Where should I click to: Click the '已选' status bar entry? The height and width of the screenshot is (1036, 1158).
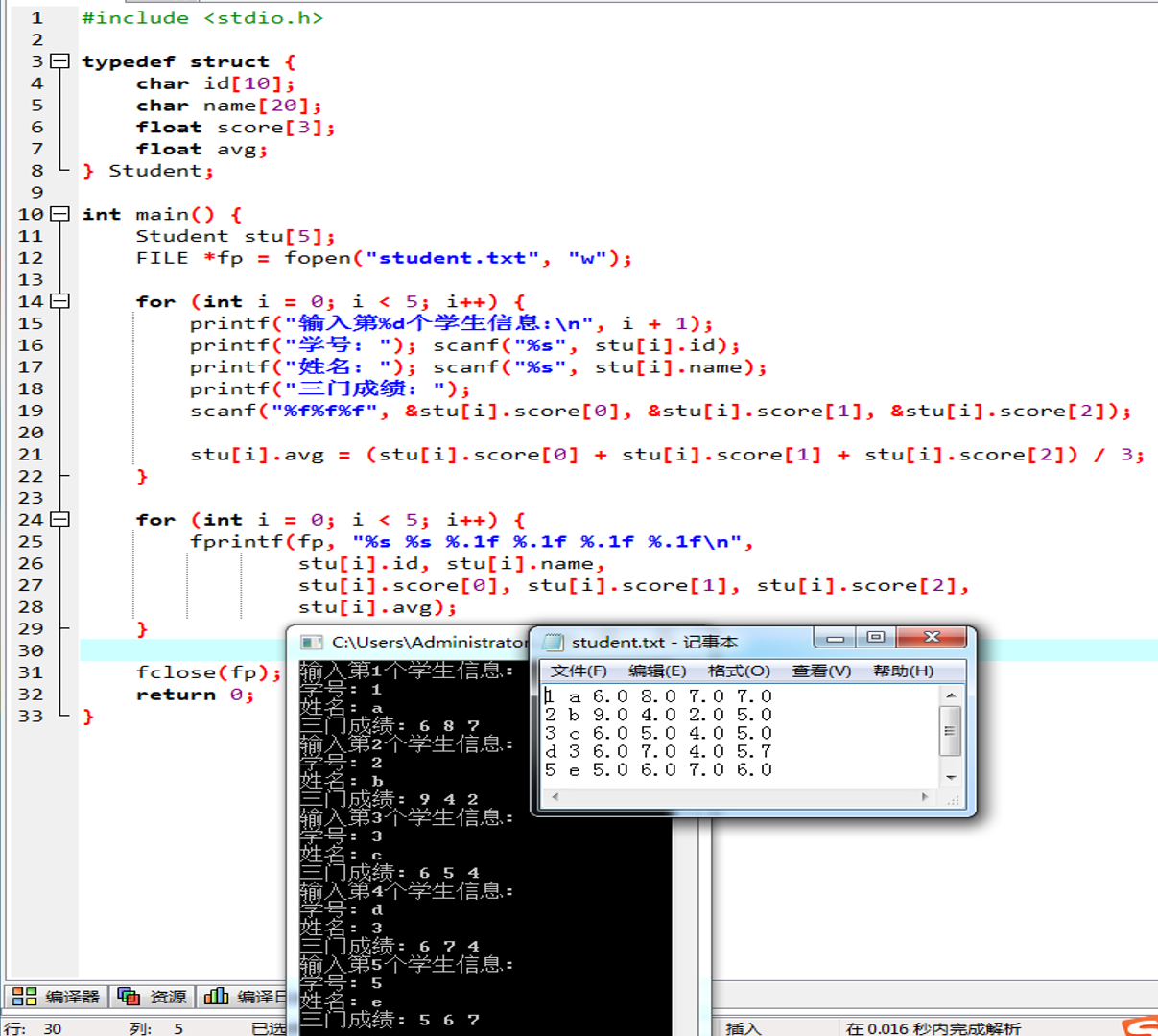coord(269,1028)
